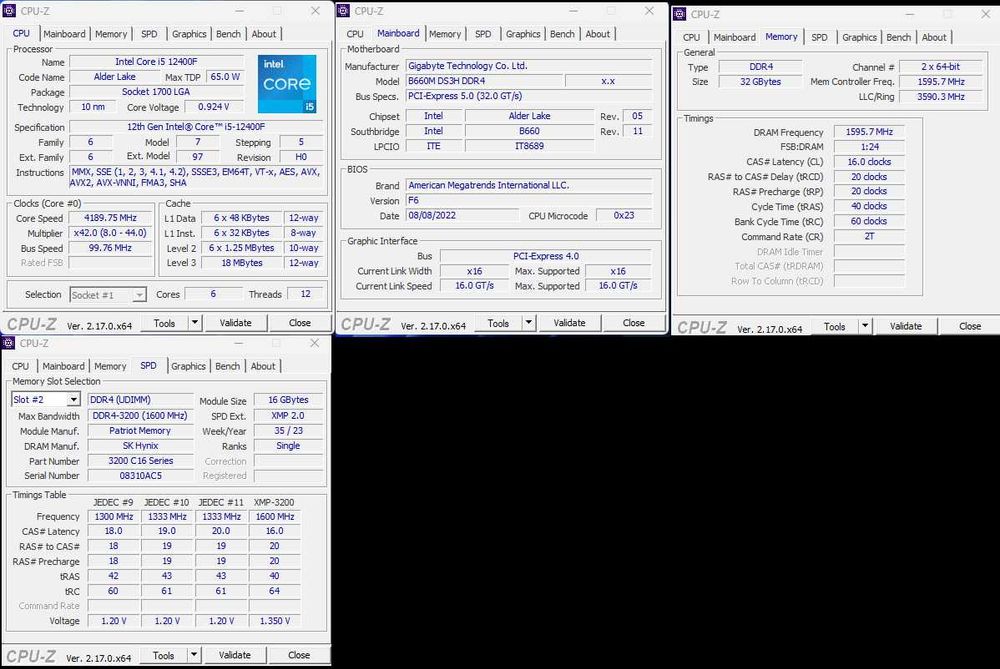Click the Core Speed value 4189.75 MHz
1000x669 pixels.
(111, 218)
